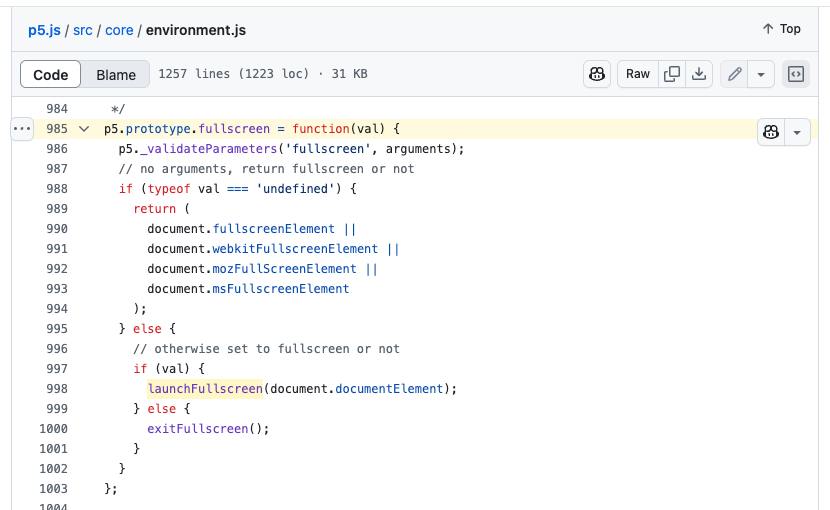Screen dimensions: 830x510
Task: Open the src folder breadcrumb
Action: tap(83, 30)
